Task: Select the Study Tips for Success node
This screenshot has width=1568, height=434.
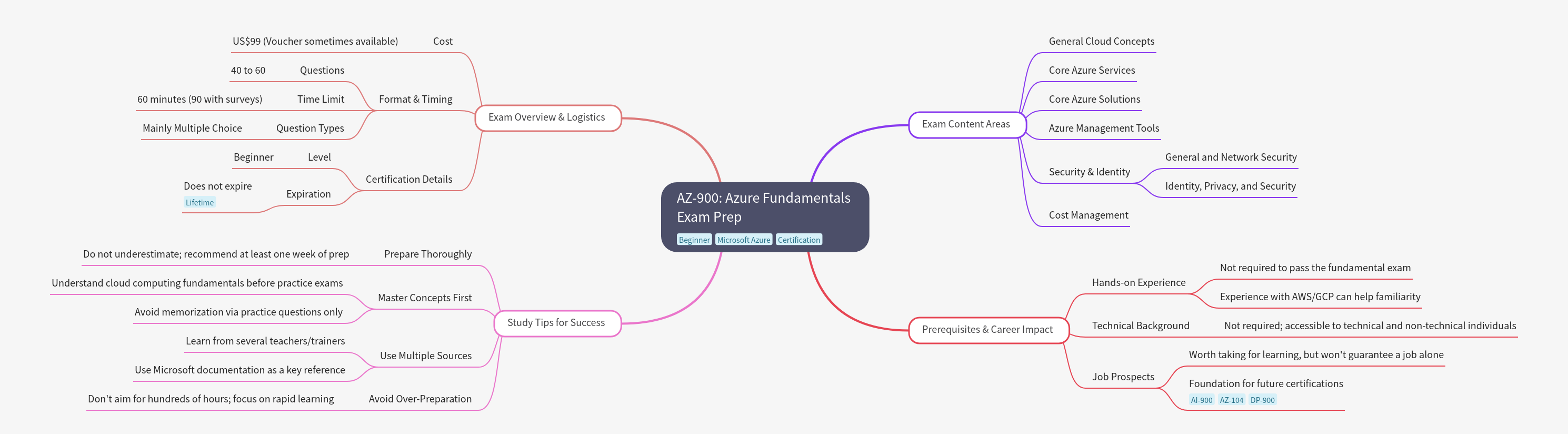Action: point(556,323)
